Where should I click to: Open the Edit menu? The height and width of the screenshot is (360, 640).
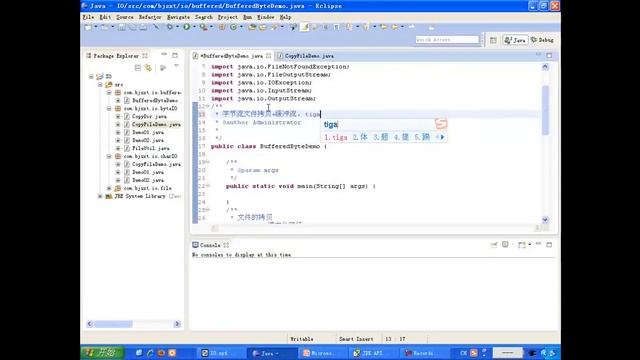click(105, 17)
